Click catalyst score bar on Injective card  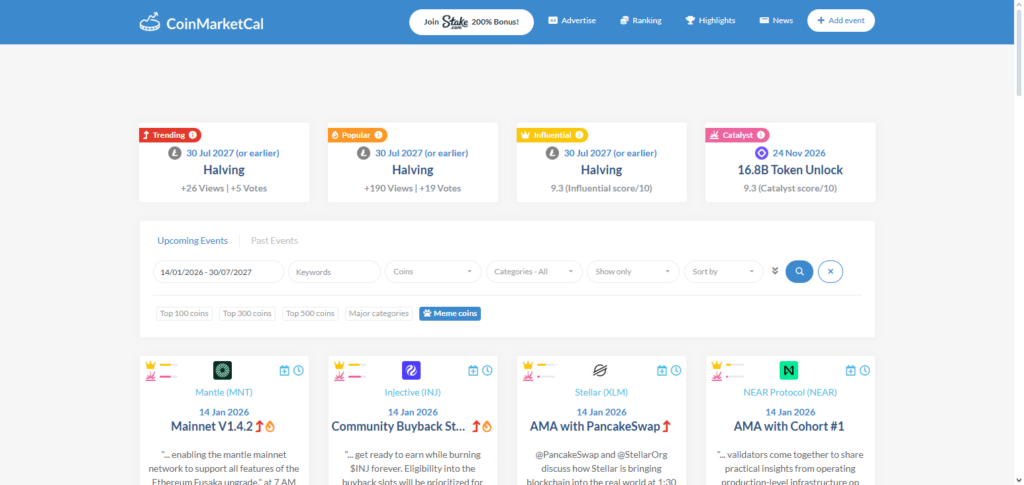[x=357, y=377]
